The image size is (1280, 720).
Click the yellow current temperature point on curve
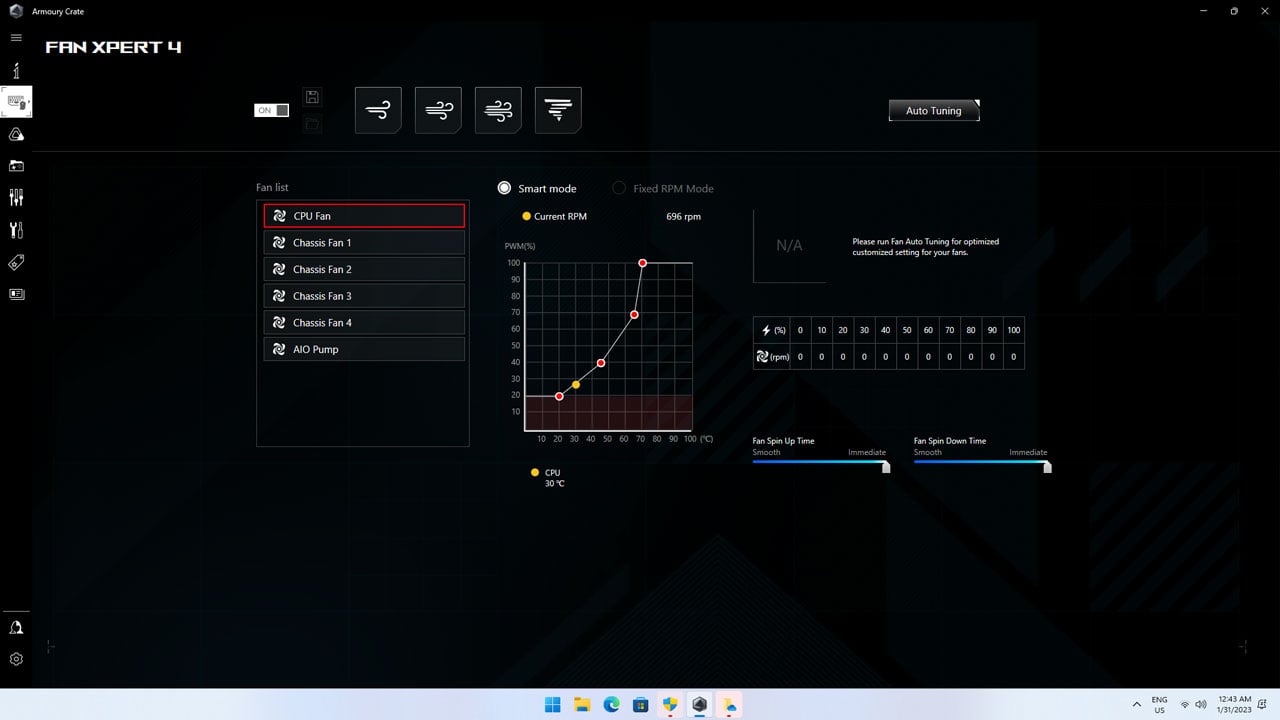(x=576, y=384)
